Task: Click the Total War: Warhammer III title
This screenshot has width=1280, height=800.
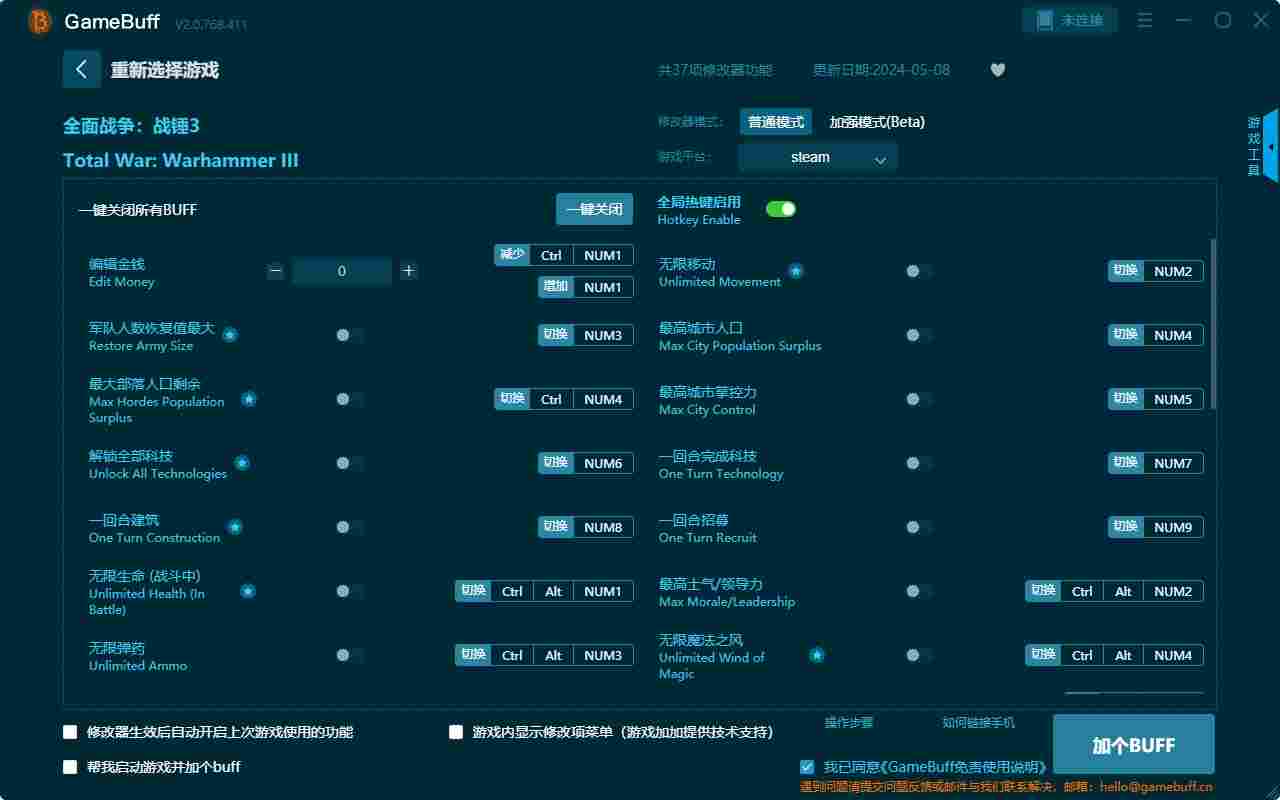Action: (x=181, y=160)
